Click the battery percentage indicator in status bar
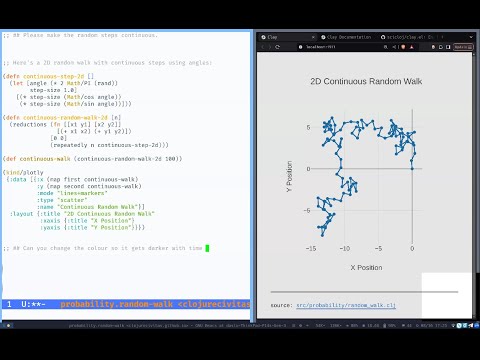Viewport: 480px width, 360px height. tap(390, 325)
